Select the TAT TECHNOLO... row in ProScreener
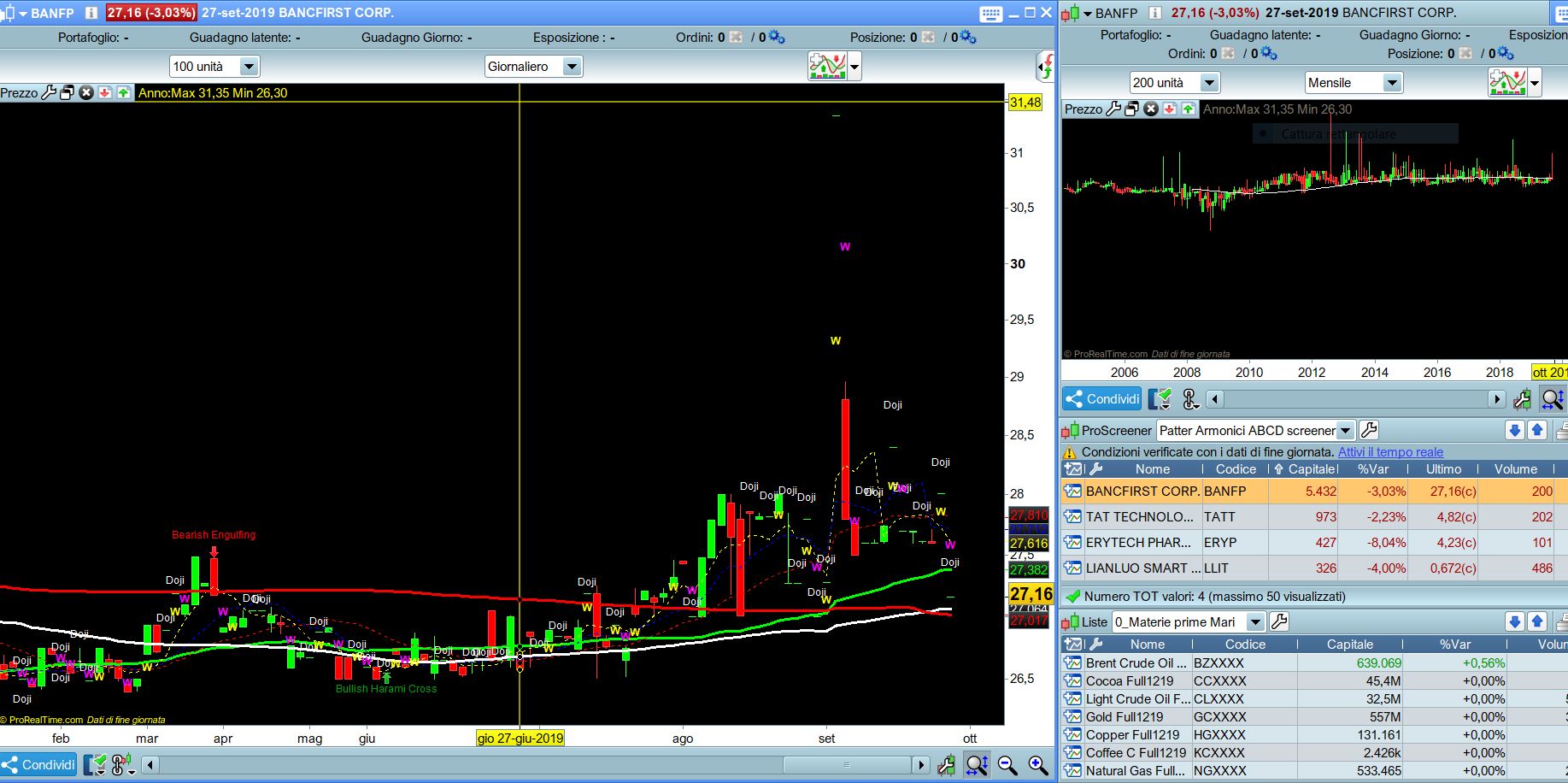The width and height of the screenshot is (1568, 783). coord(1314,517)
